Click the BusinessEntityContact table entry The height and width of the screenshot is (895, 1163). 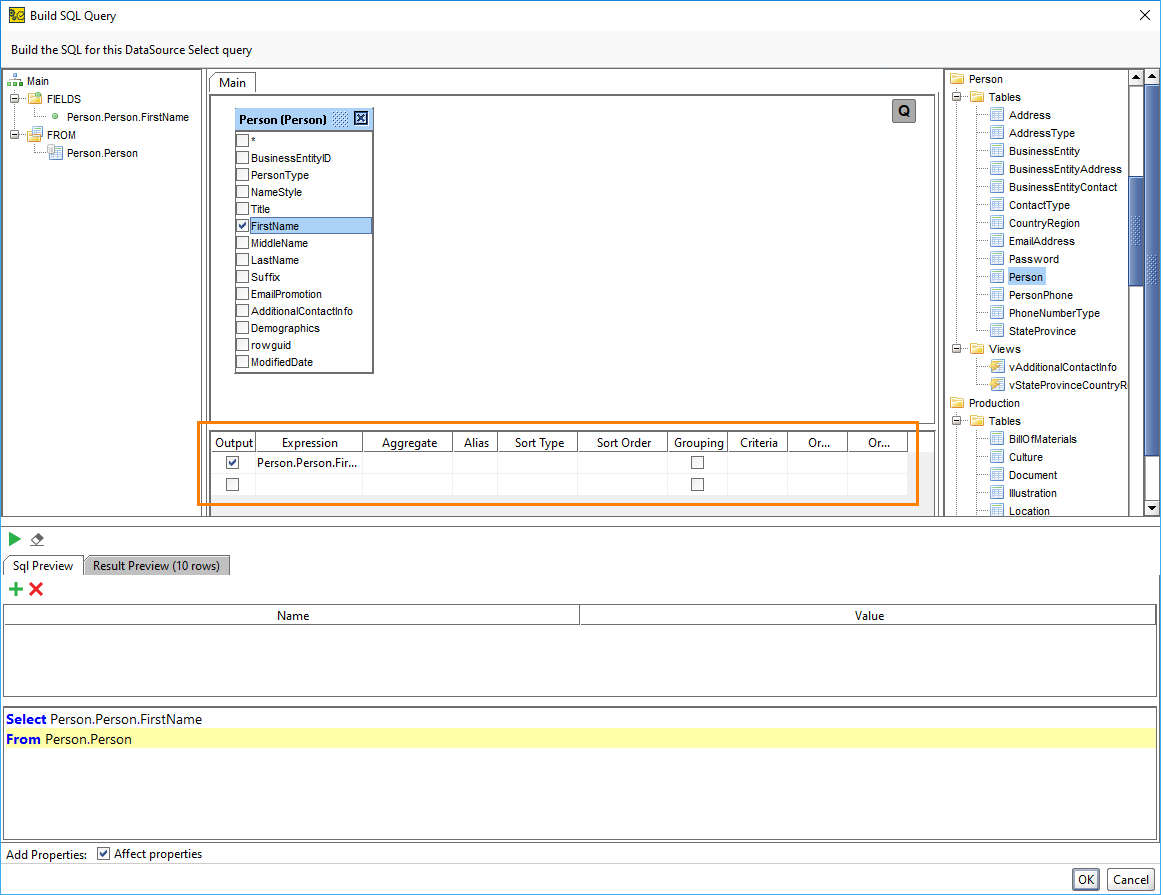1063,187
